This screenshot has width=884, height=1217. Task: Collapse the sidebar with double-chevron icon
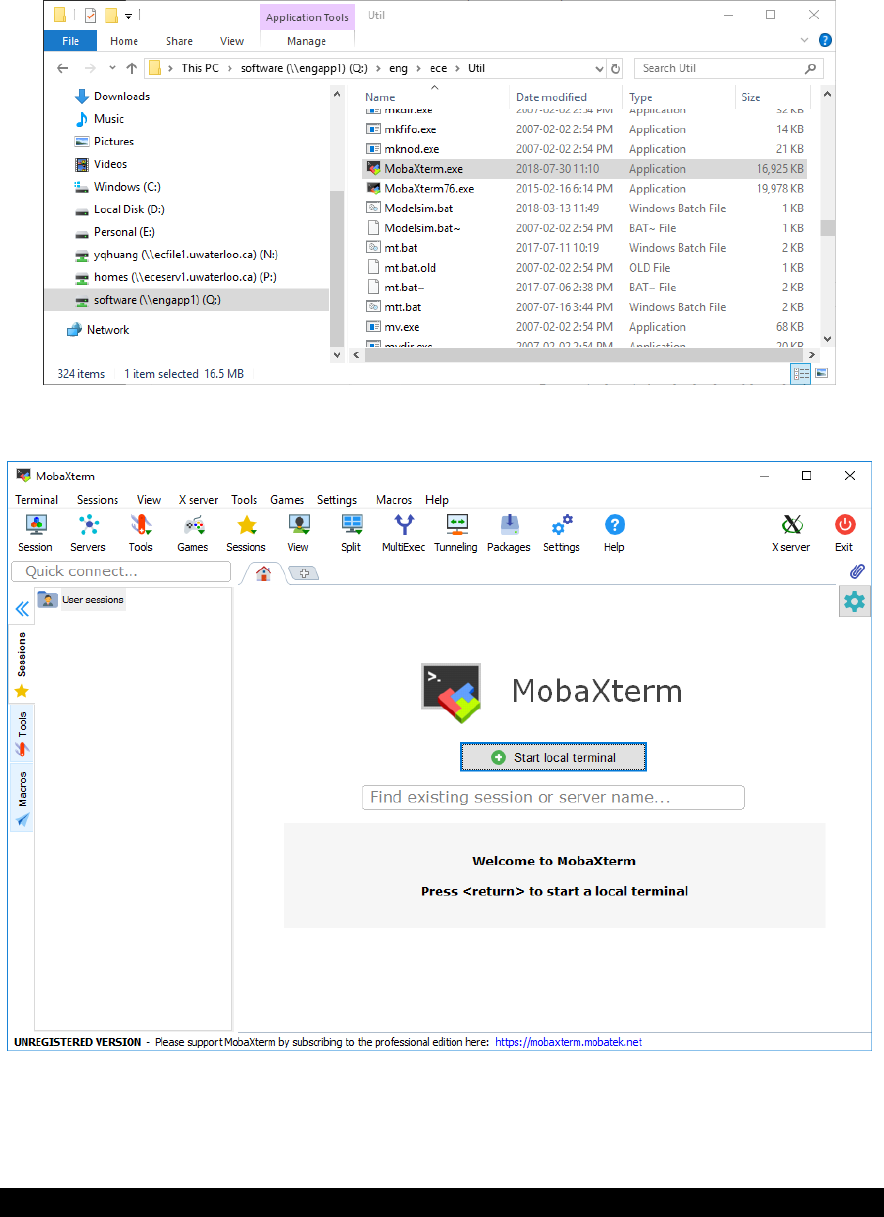pyautogui.click(x=22, y=608)
